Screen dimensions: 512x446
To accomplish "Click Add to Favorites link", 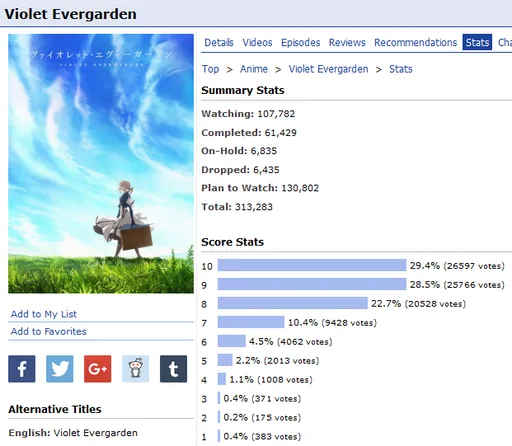I will pyautogui.click(x=49, y=331).
